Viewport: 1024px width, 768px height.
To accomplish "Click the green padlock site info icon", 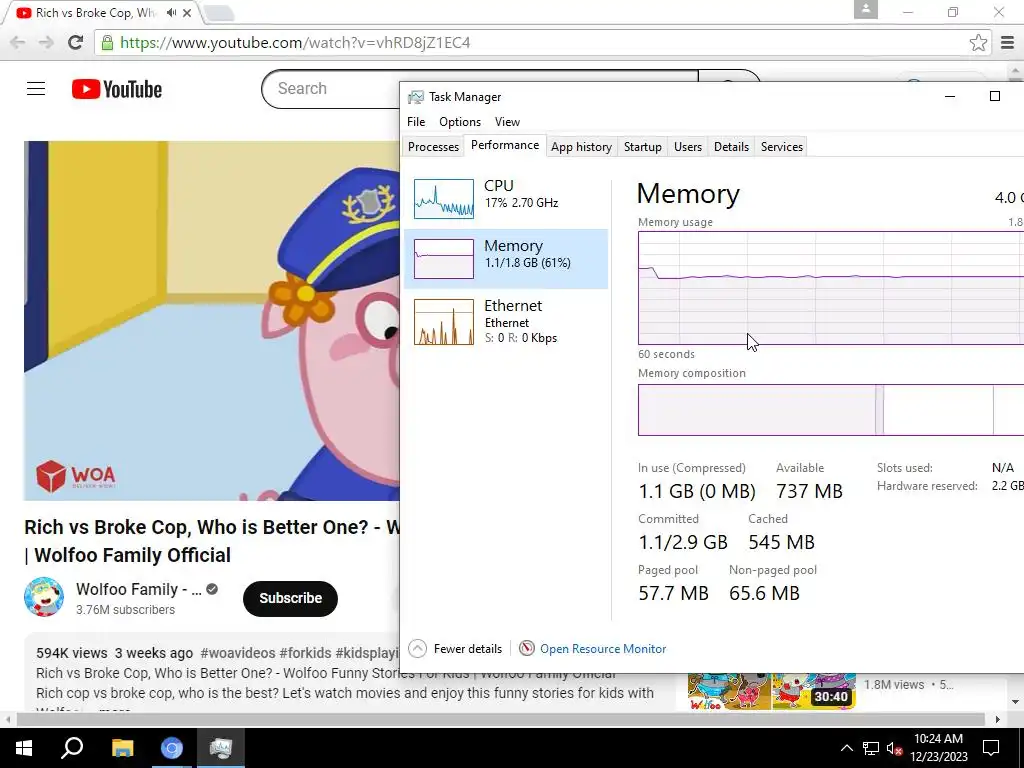I will [107, 42].
